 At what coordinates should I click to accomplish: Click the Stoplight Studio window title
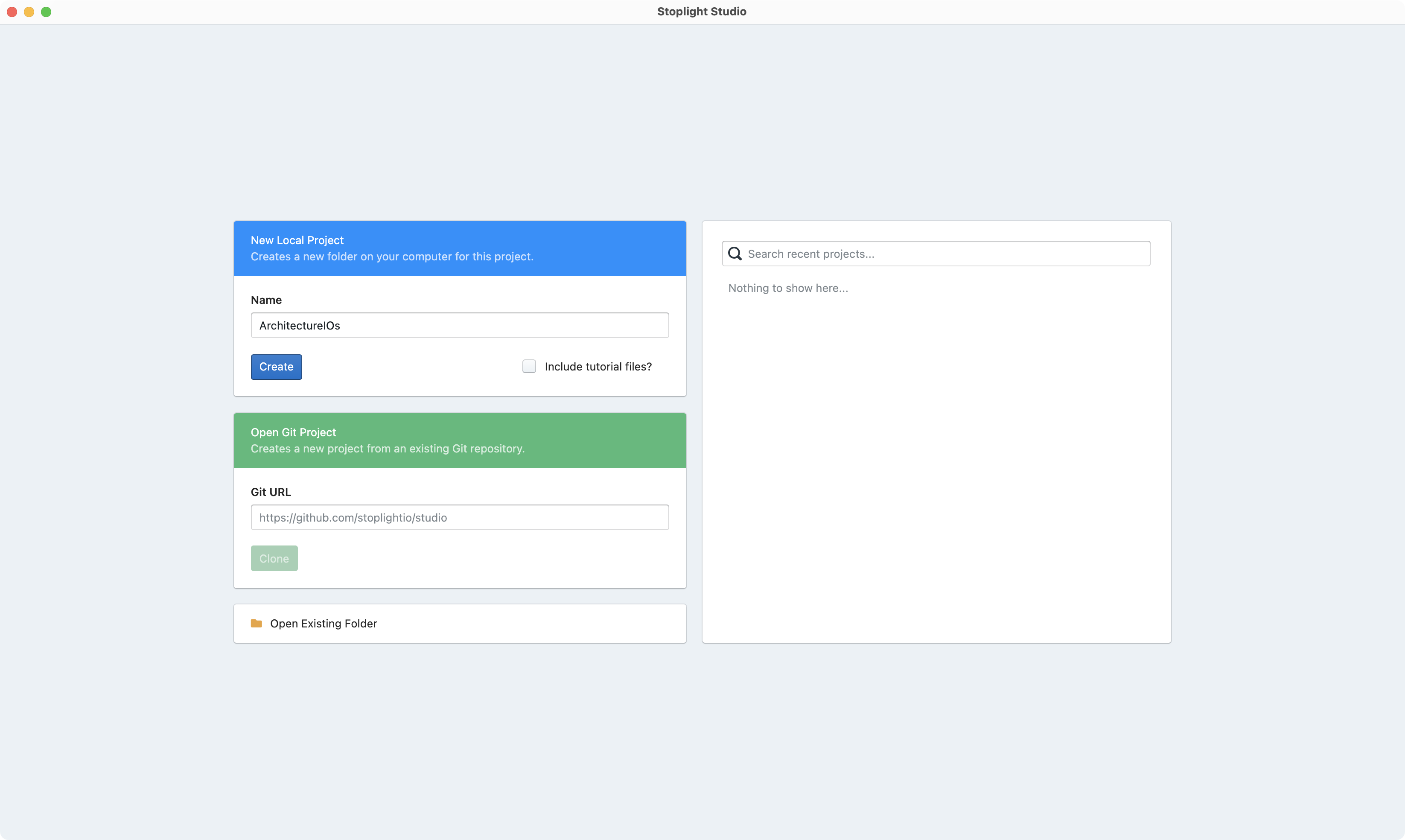(701, 12)
